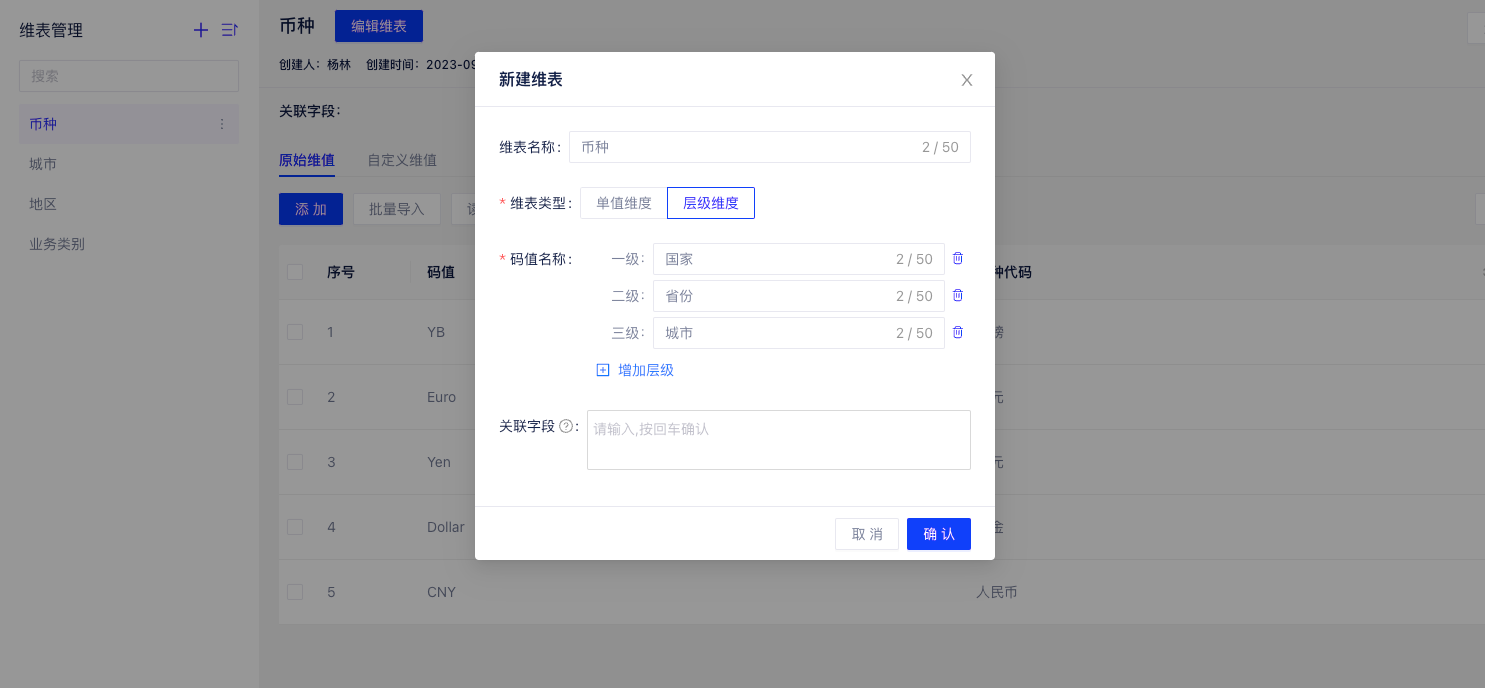Select 层级维度 table type
Viewport: 1485px width, 688px height.
coord(710,203)
